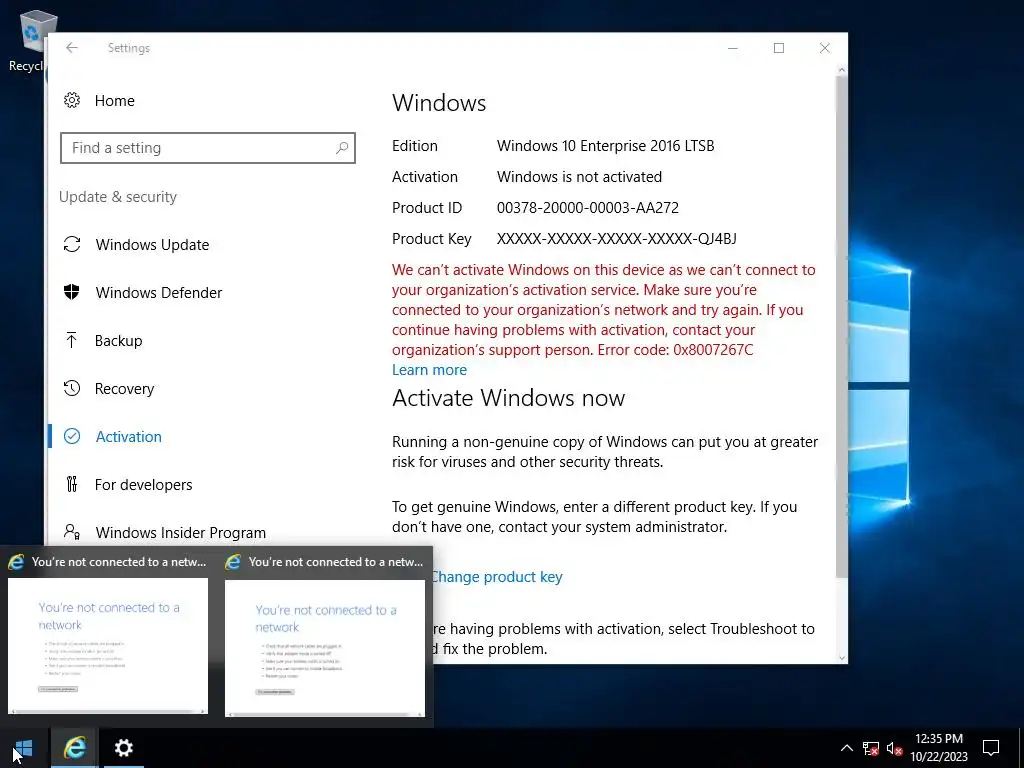Screen dimensions: 1024x768
Task: Click the Home gear icon
Action: [72, 100]
